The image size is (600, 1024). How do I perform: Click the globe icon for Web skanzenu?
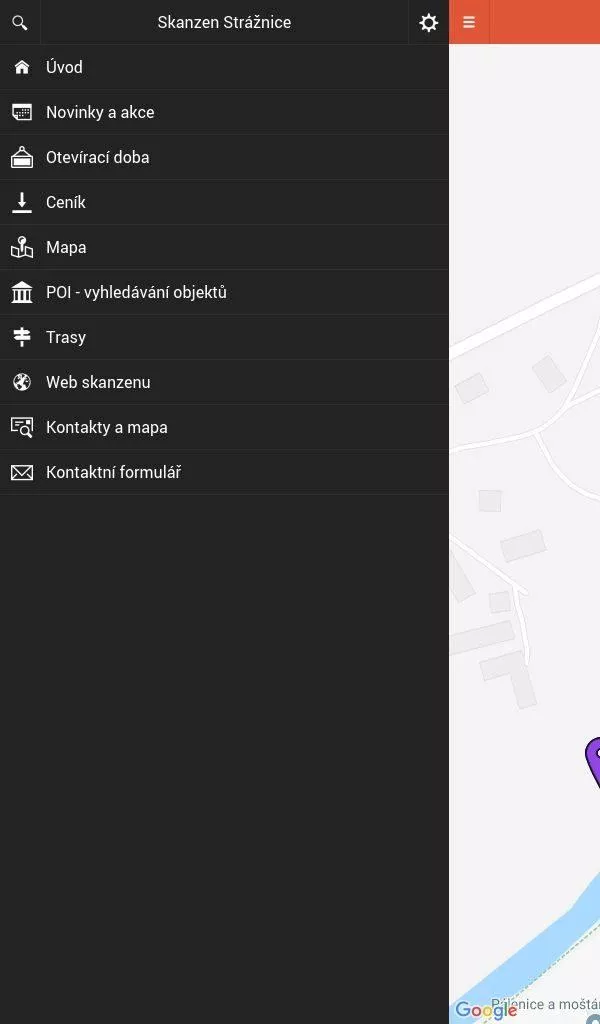(x=22, y=382)
